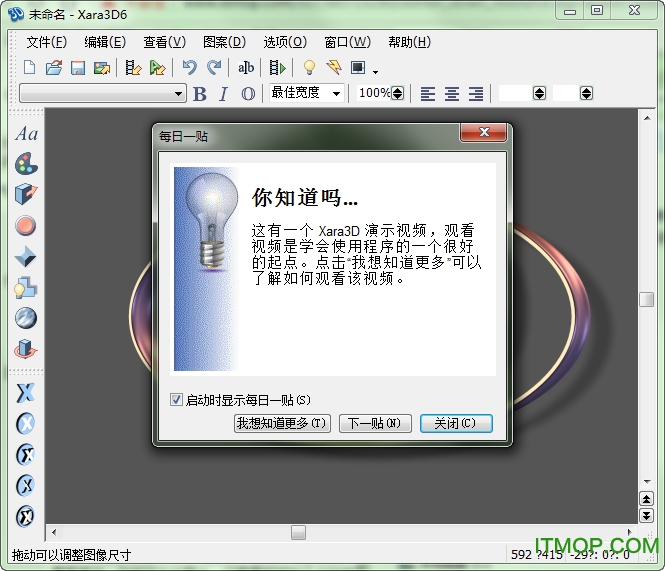Open the 编辑(E) menu
The height and width of the screenshot is (571, 665).
[105, 42]
